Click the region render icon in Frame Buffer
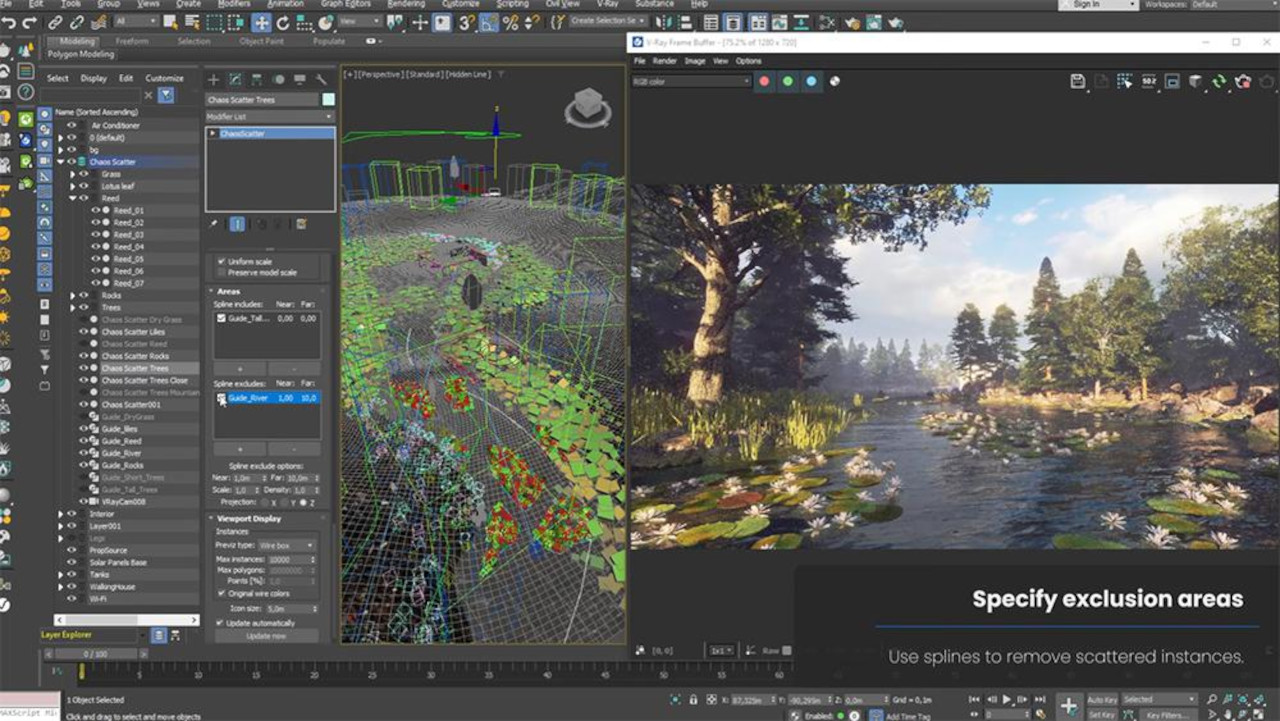1280x721 pixels. click(1172, 81)
